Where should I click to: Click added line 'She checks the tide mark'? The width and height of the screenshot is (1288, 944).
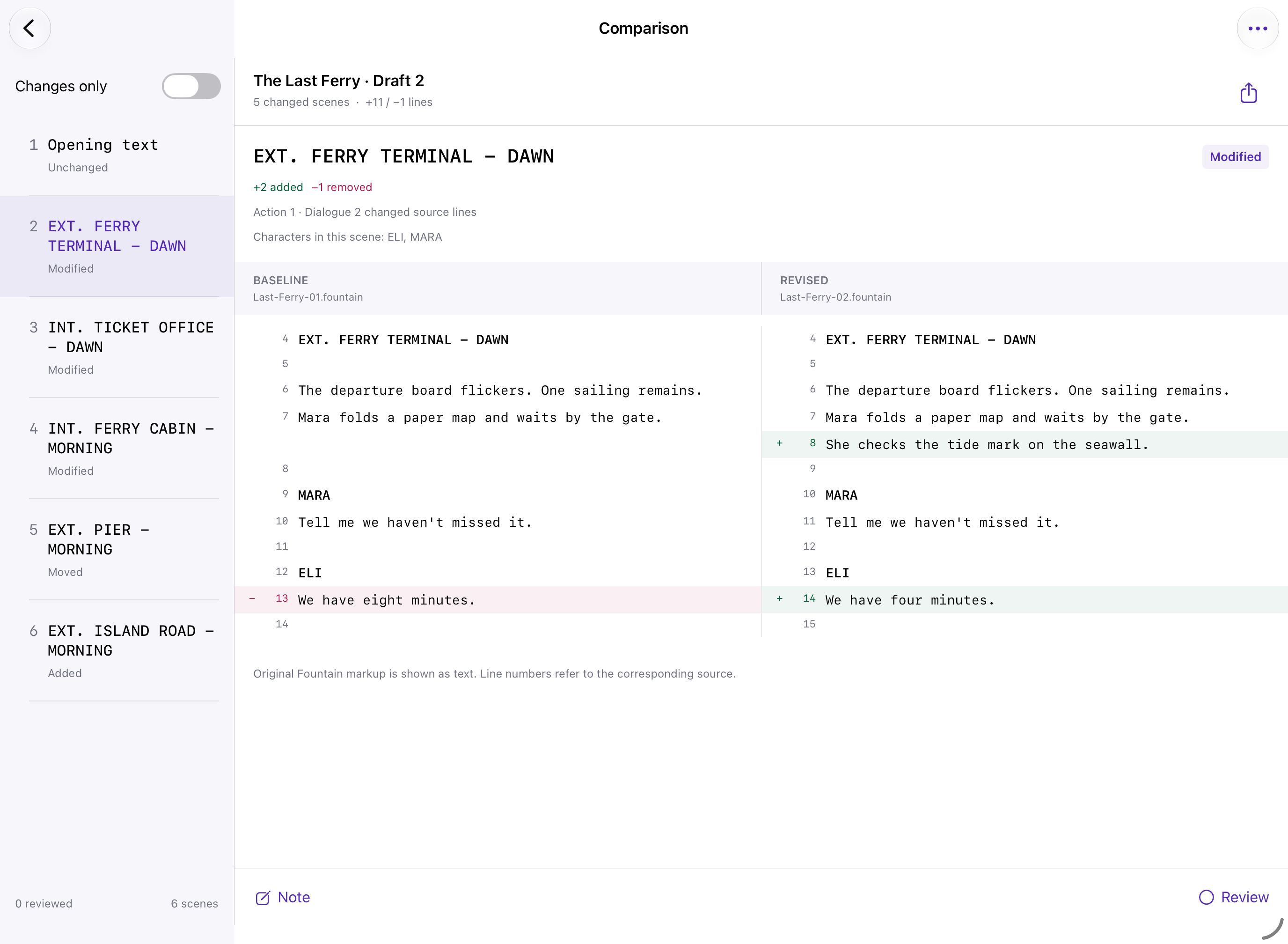(x=987, y=444)
